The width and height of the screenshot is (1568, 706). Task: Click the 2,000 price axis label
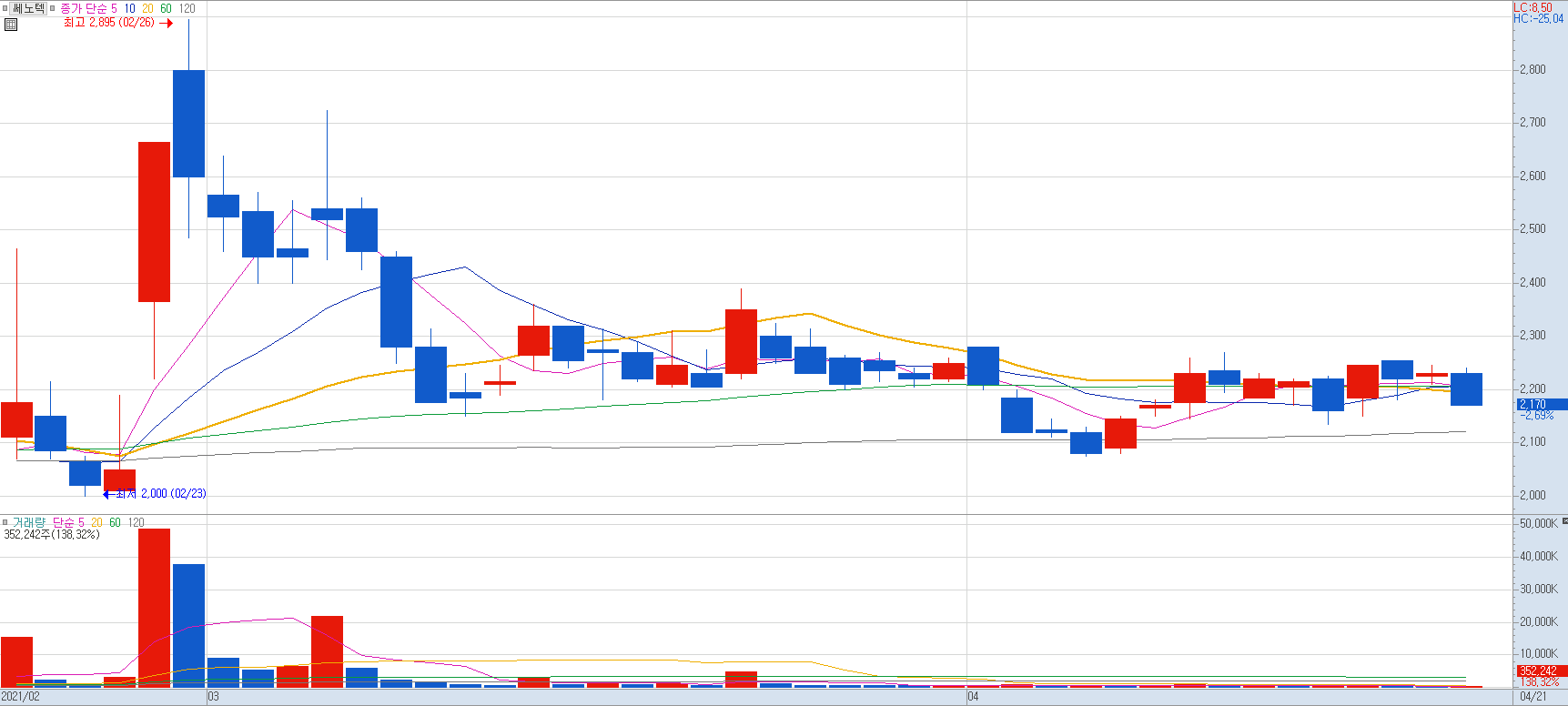(x=1533, y=495)
